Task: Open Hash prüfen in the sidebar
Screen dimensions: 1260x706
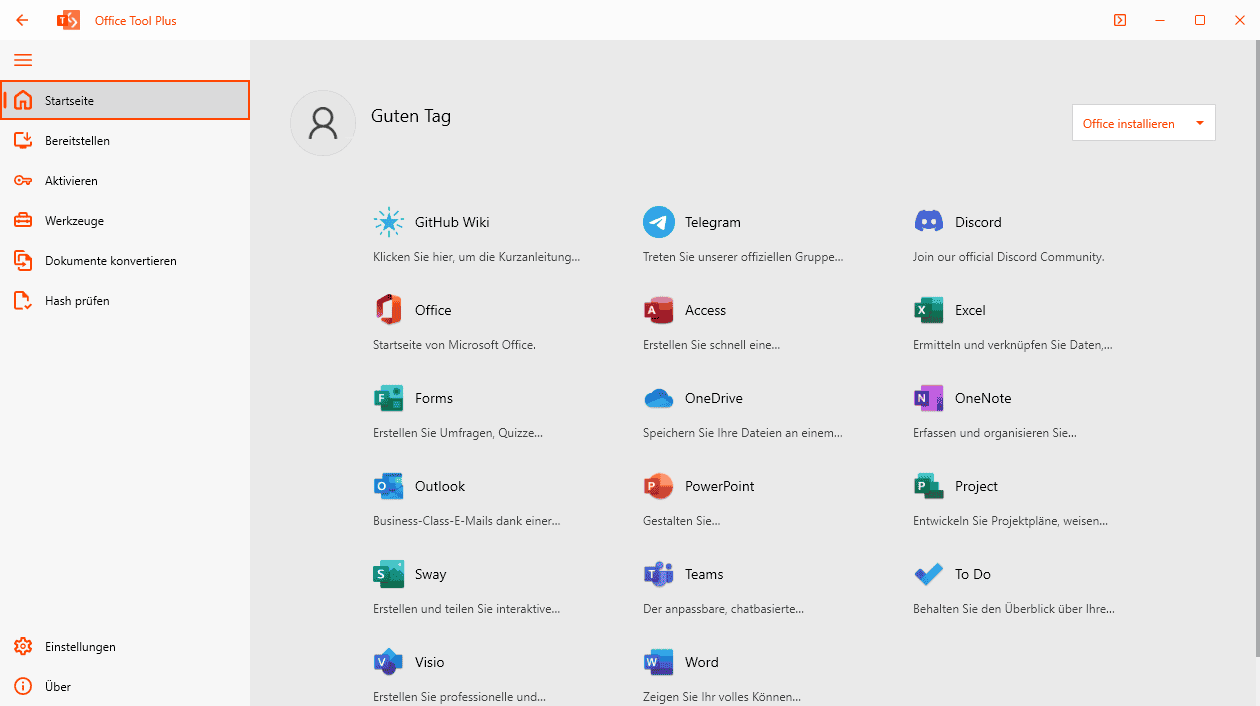Action: (125, 301)
